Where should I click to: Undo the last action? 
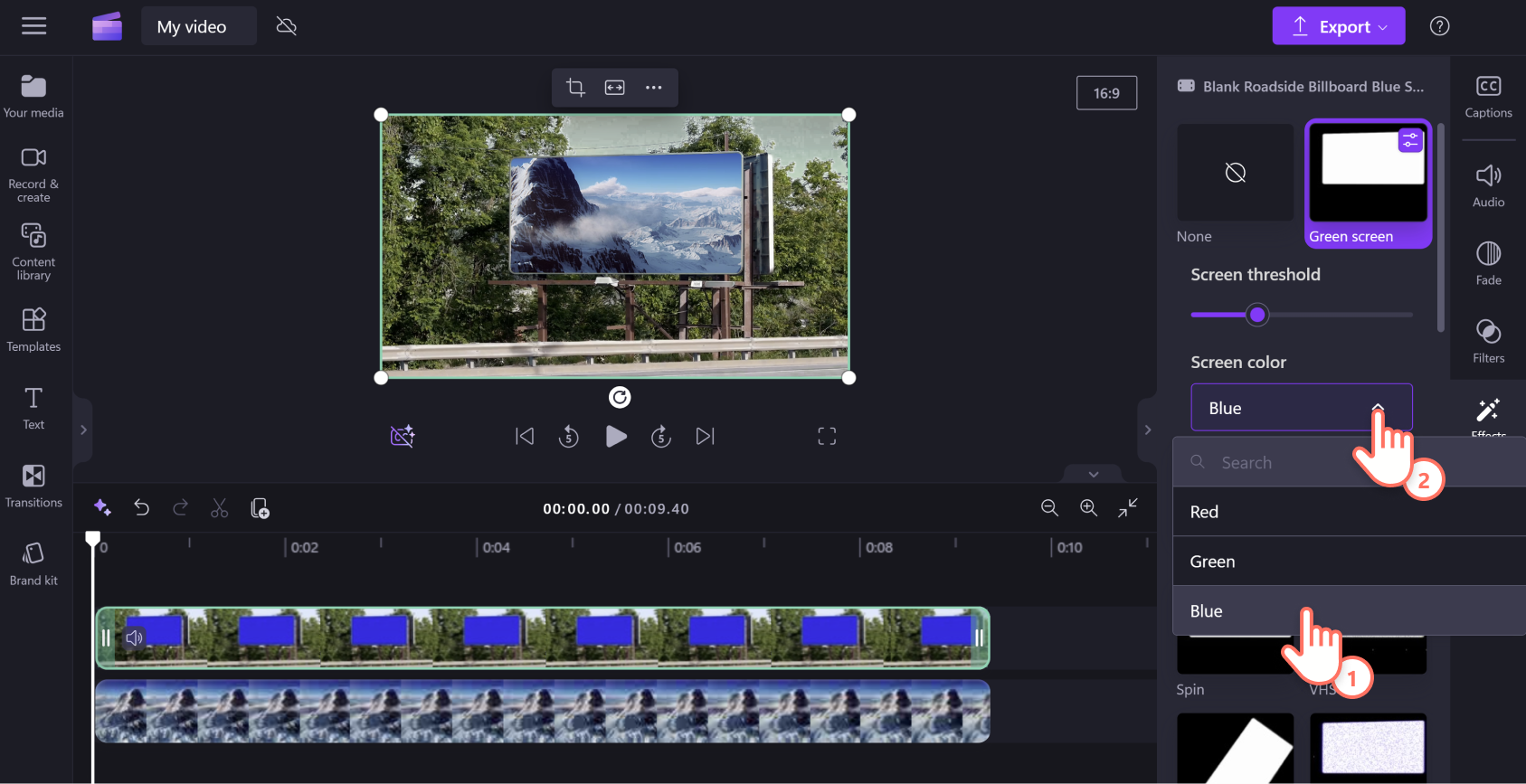142,508
